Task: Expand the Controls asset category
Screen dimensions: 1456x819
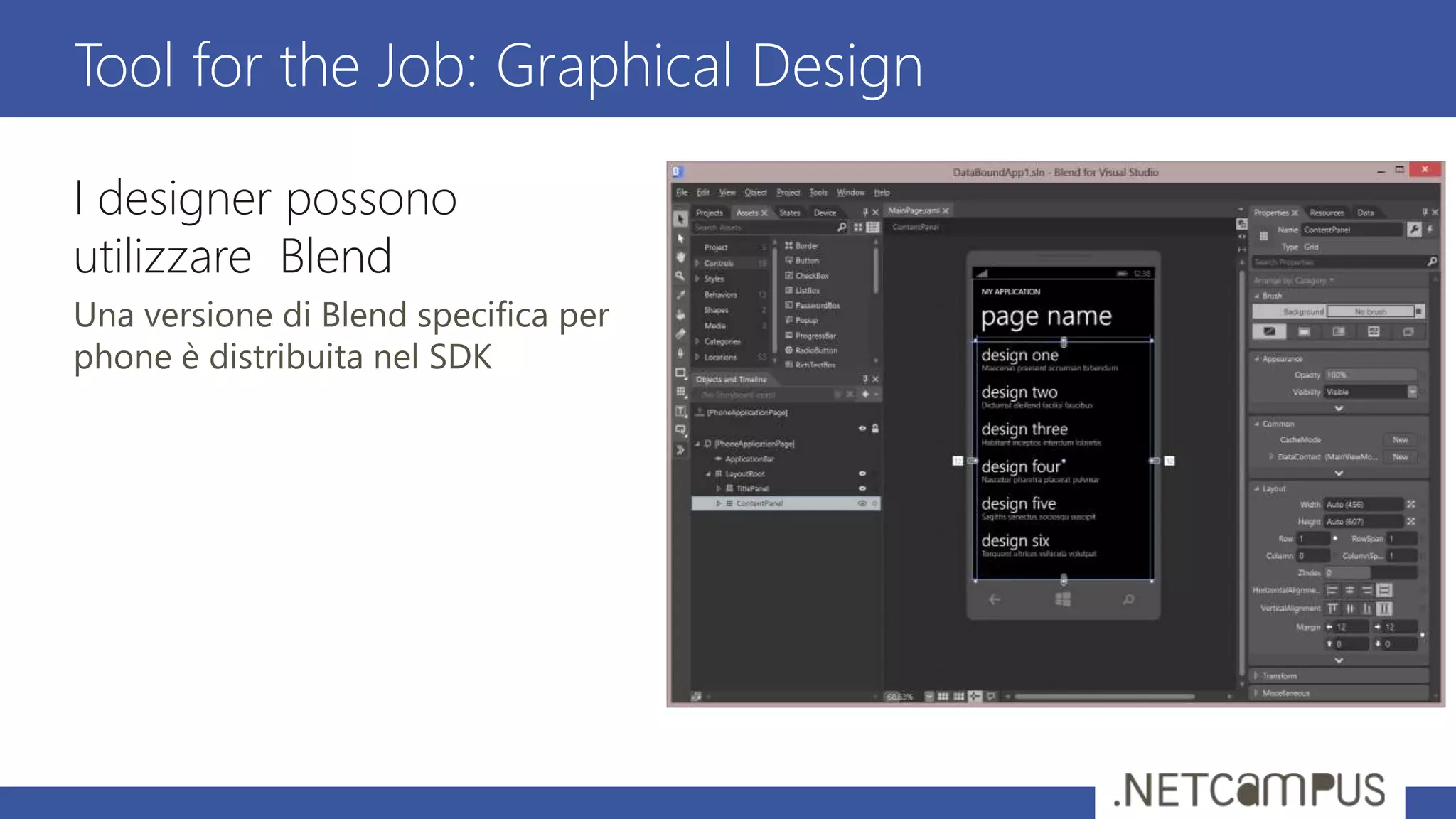Action: tap(697, 263)
